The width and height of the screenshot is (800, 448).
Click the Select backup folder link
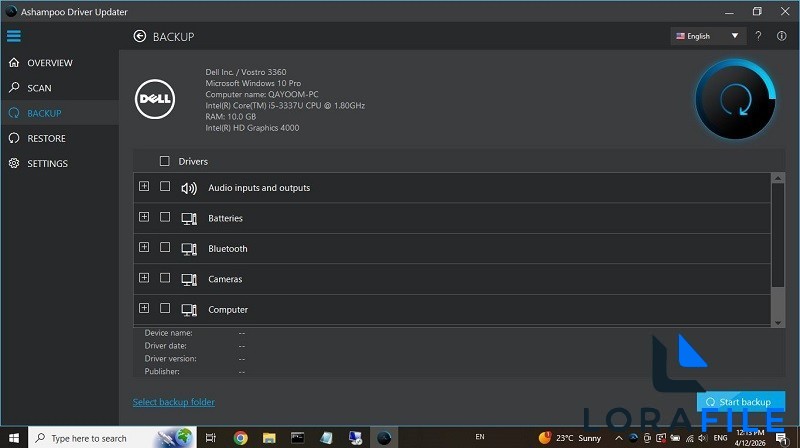(x=173, y=402)
